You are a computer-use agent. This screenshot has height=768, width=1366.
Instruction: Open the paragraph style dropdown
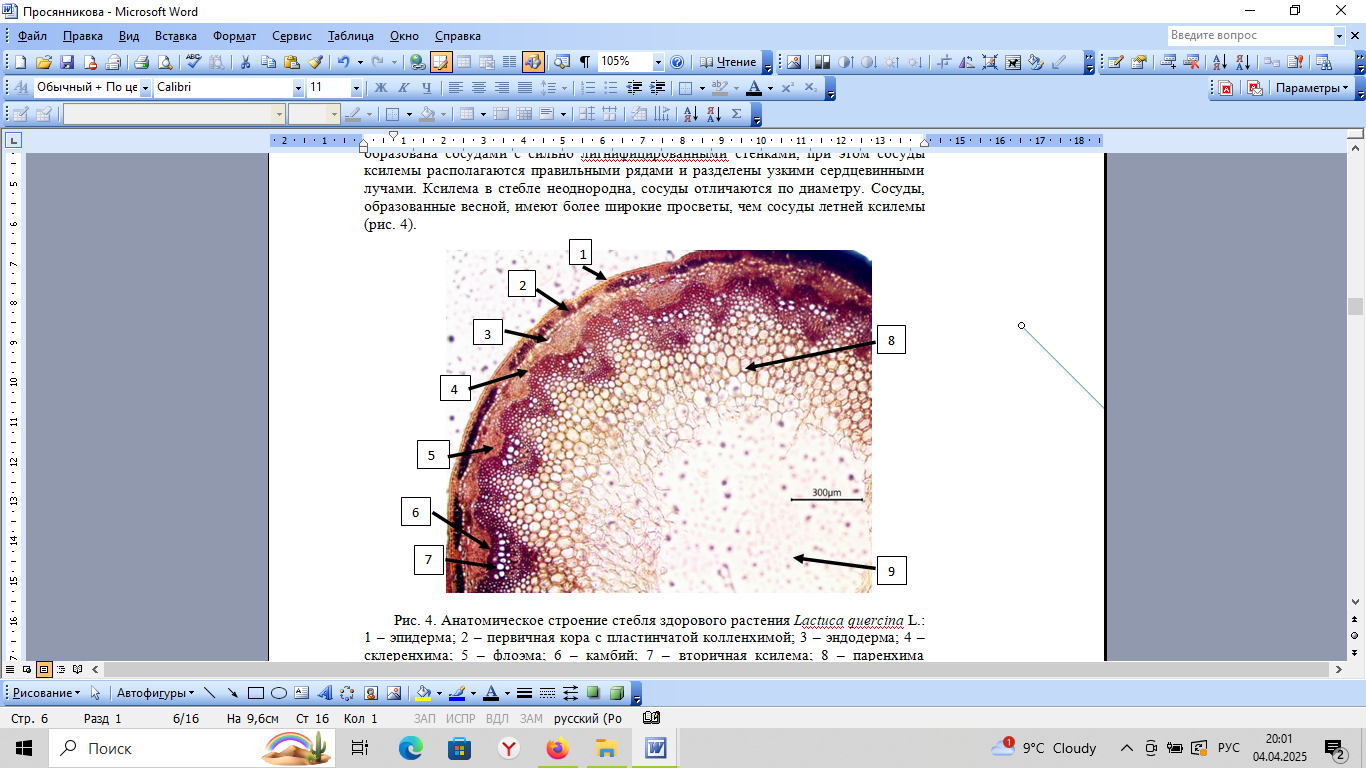click(x=145, y=88)
